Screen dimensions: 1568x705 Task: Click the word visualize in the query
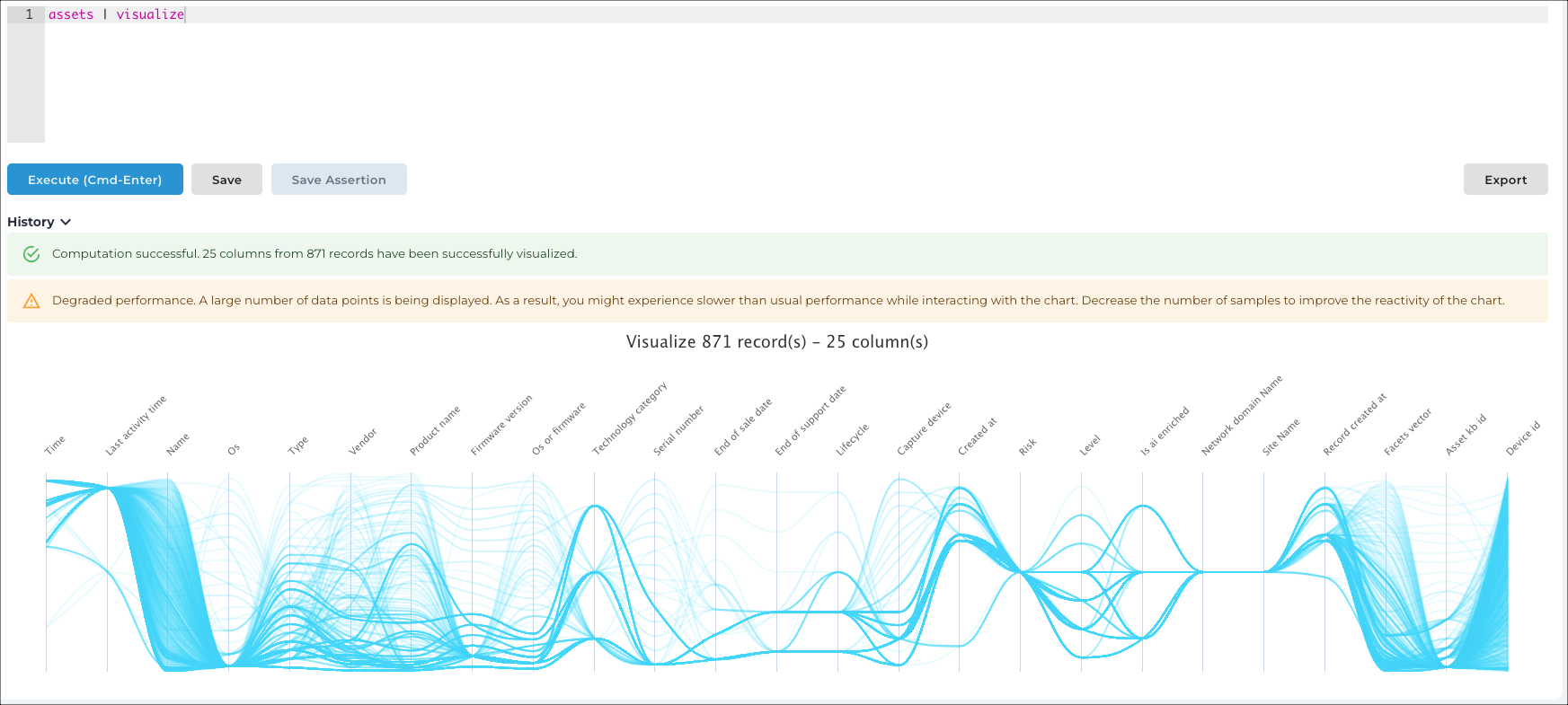click(150, 14)
